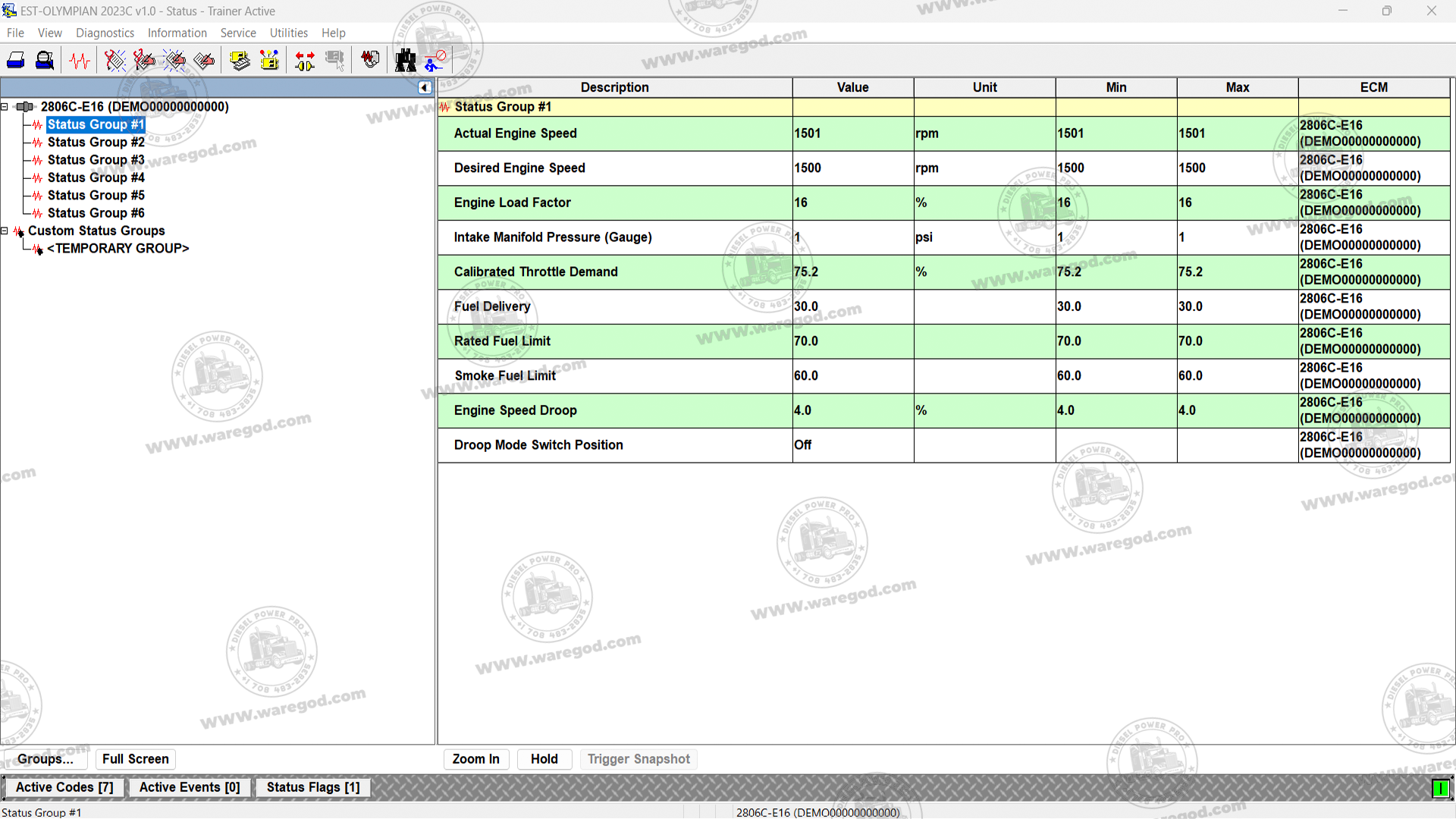Select Status Group #4 in the tree
This screenshot has width=1456, height=819.
[96, 177]
